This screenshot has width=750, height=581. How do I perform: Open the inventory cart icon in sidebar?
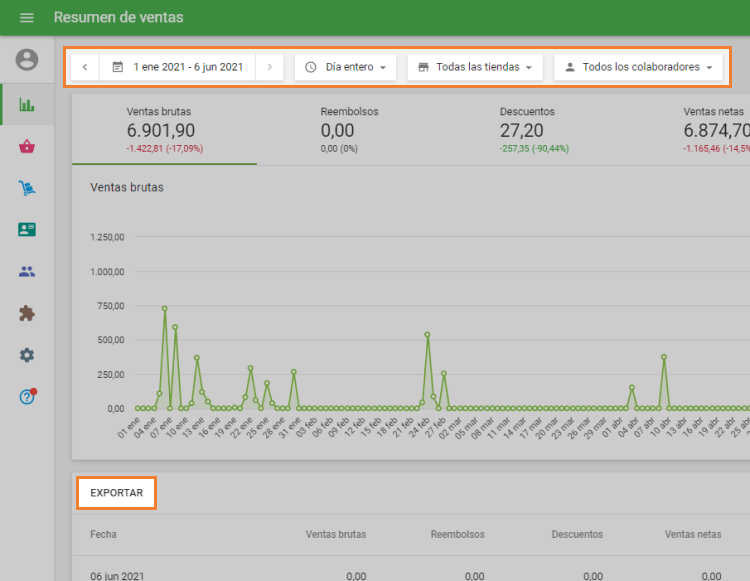[x=27, y=188]
